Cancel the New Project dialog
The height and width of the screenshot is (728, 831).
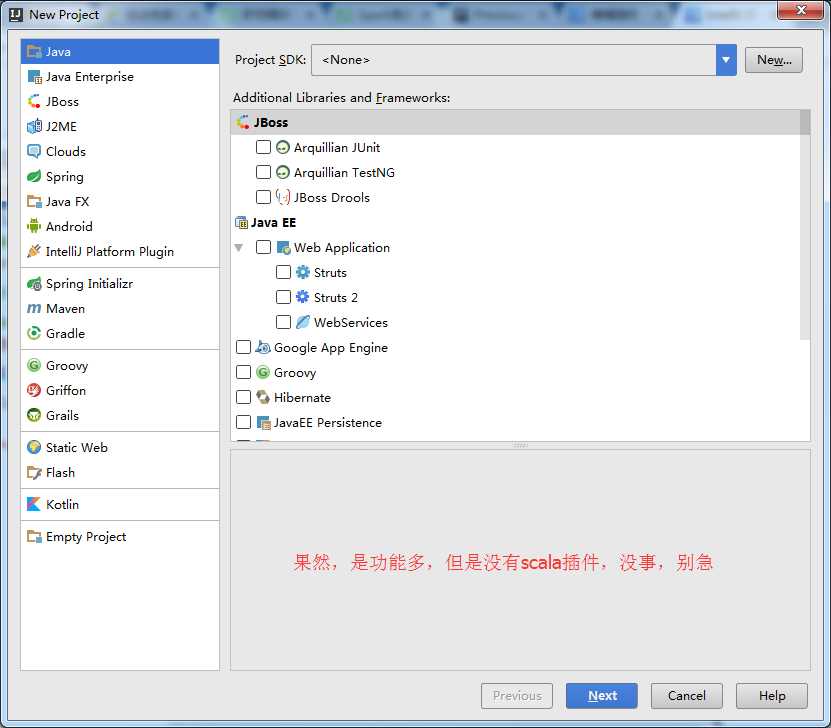click(686, 696)
